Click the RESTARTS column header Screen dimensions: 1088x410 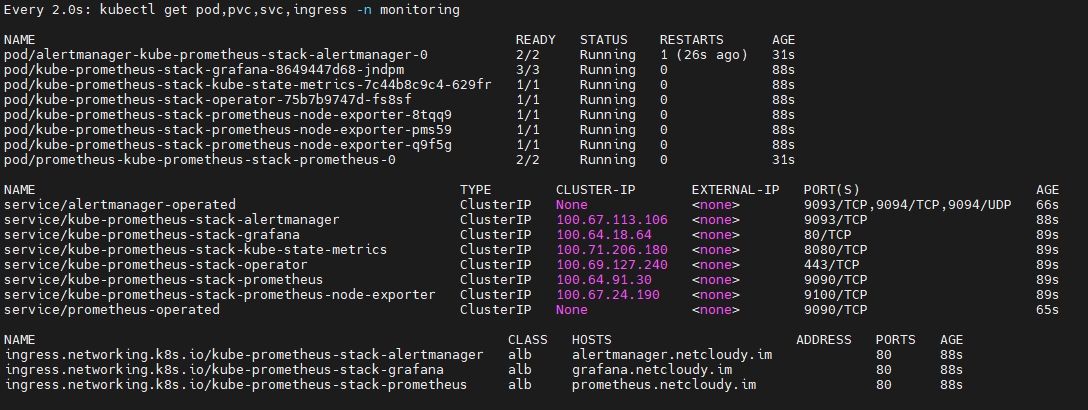[x=691, y=40]
